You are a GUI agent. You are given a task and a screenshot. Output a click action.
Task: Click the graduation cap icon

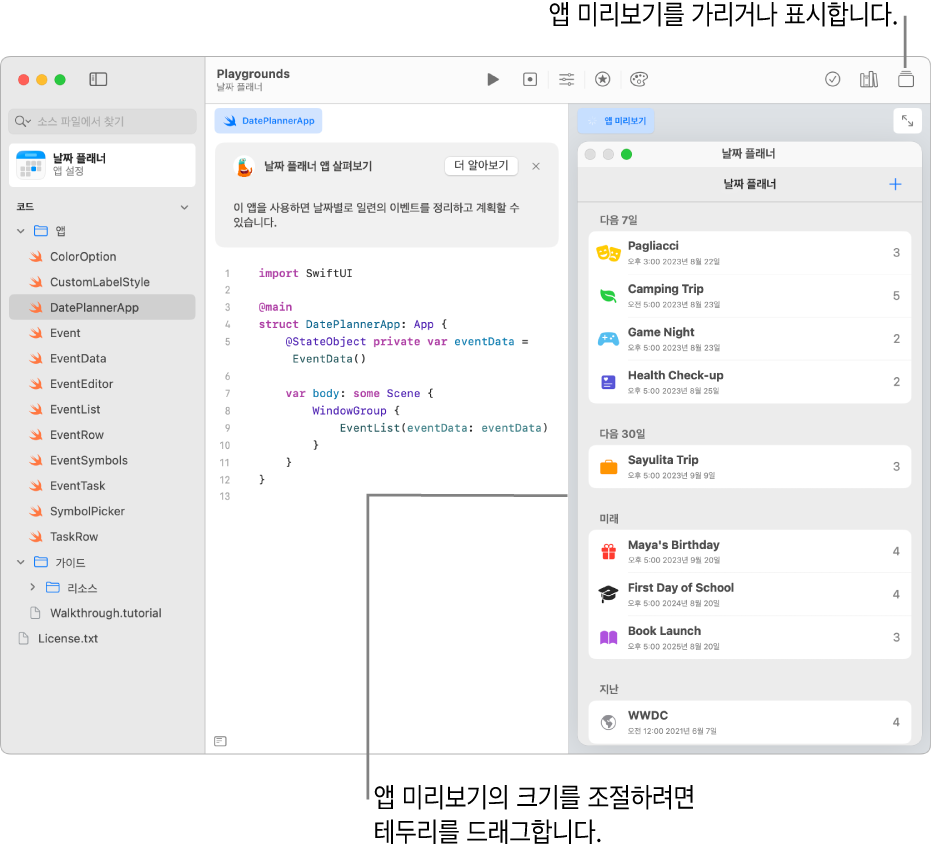[x=609, y=594]
